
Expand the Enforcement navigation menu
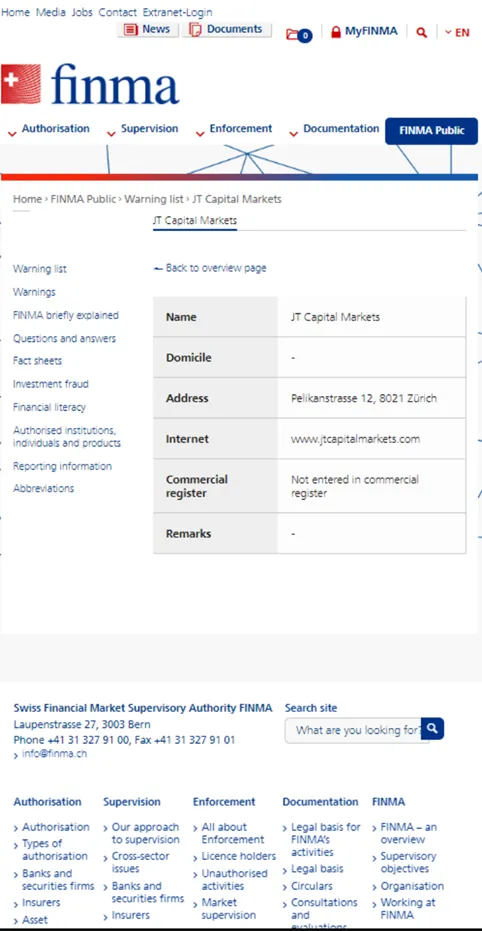coord(234,129)
